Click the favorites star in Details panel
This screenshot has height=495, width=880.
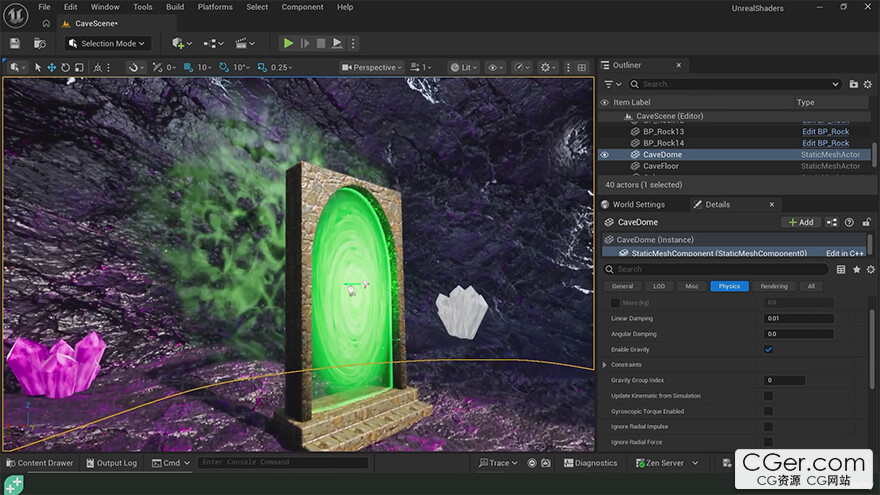click(x=856, y=269)
